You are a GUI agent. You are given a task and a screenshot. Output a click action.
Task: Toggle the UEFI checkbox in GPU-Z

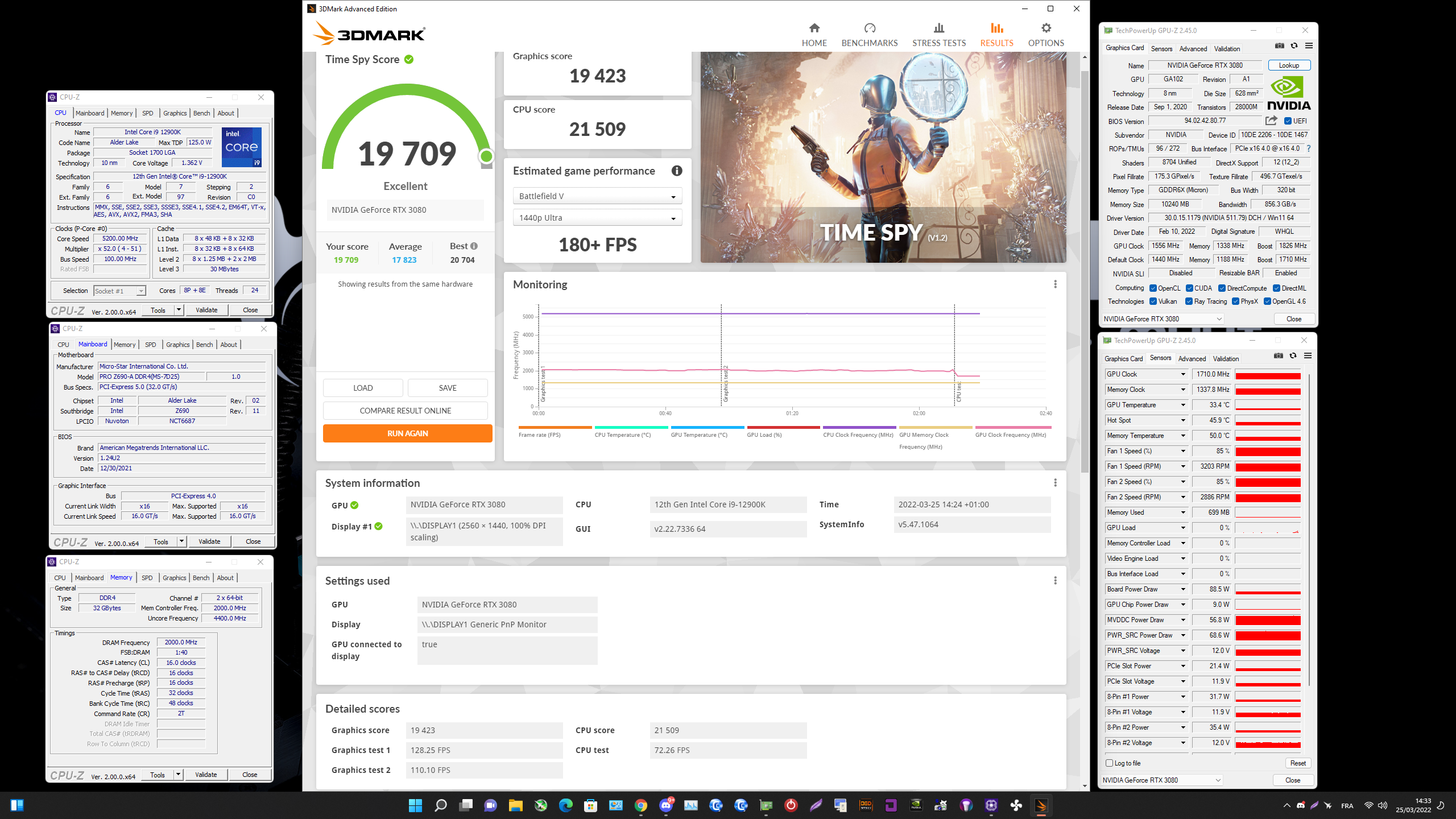coord(1288,121)
